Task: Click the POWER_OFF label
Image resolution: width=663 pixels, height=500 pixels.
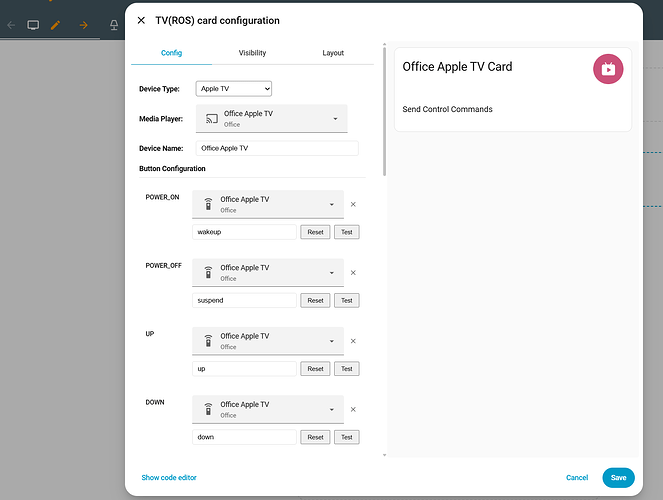Action: tap(164, 265)
